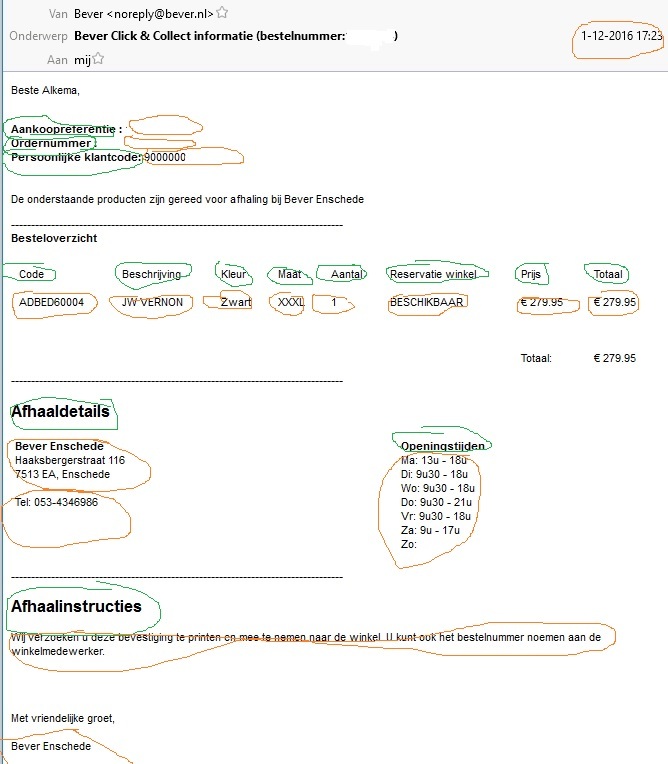Viewport: 668px width, 764px height.
Task: Click the Ordernummer label
Action: [51, 143]
